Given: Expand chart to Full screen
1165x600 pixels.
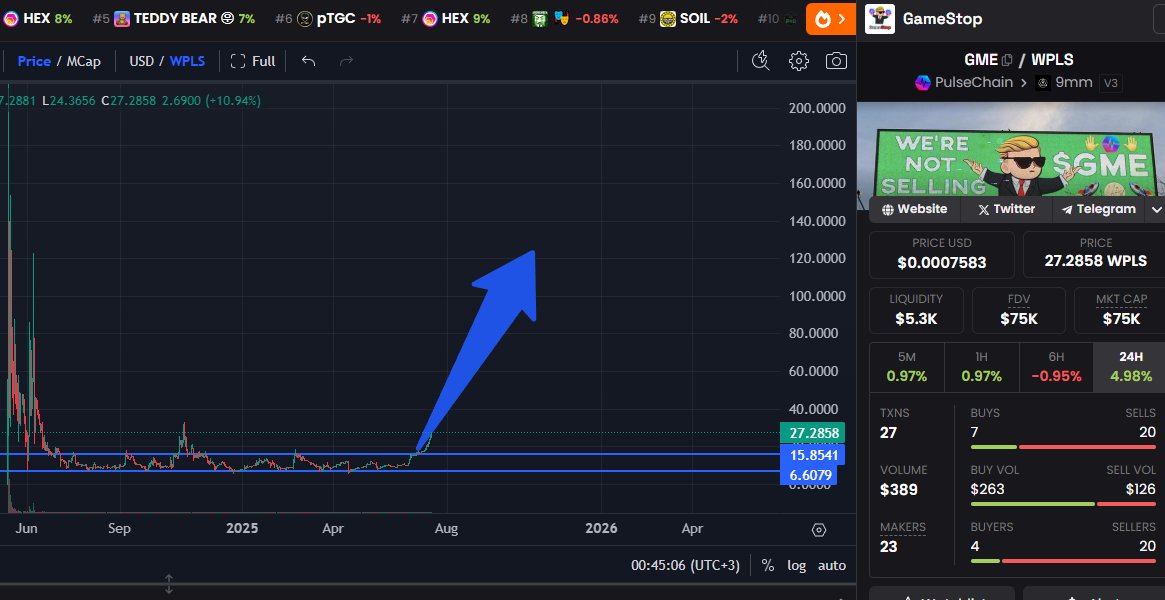Looking at the screenshot, I should tap(253, 61).
